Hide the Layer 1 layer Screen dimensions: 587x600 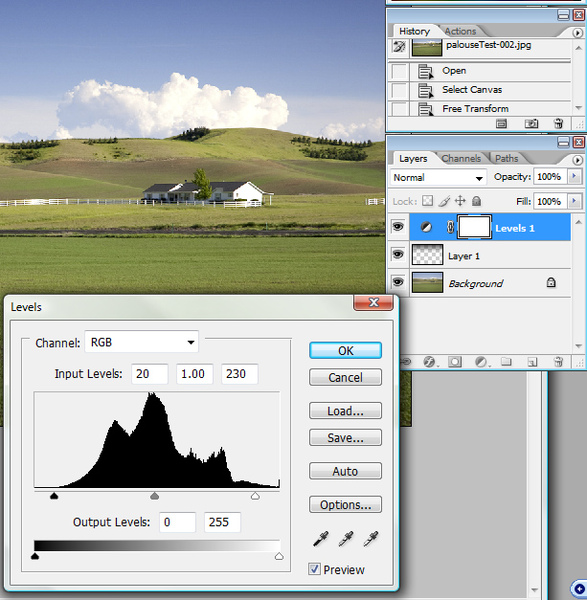click(398, 254)
